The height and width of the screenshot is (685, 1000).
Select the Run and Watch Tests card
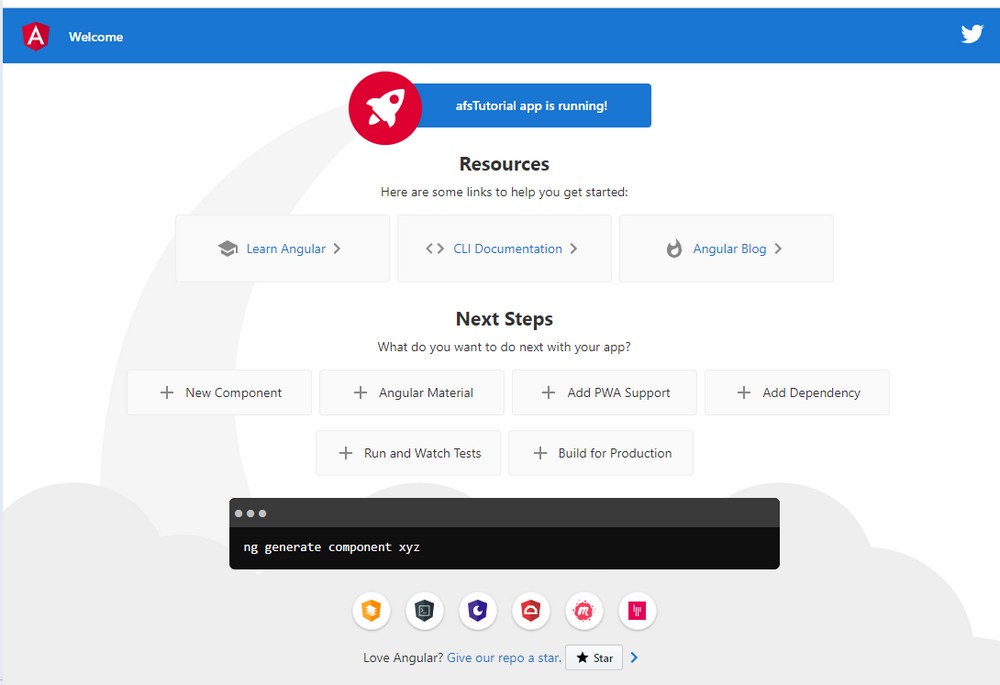[408, 453]
